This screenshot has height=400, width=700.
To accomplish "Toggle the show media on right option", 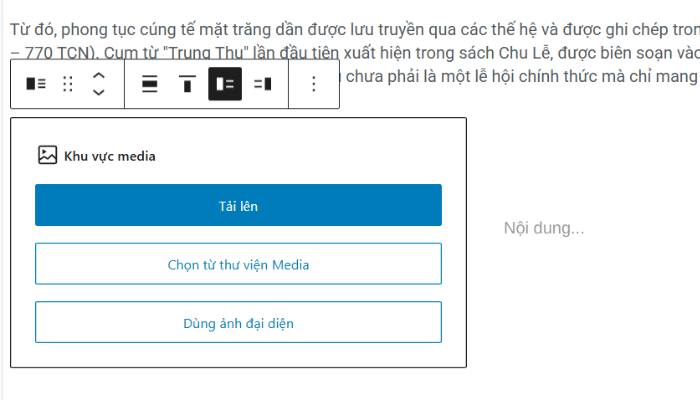I will (263, 84).
